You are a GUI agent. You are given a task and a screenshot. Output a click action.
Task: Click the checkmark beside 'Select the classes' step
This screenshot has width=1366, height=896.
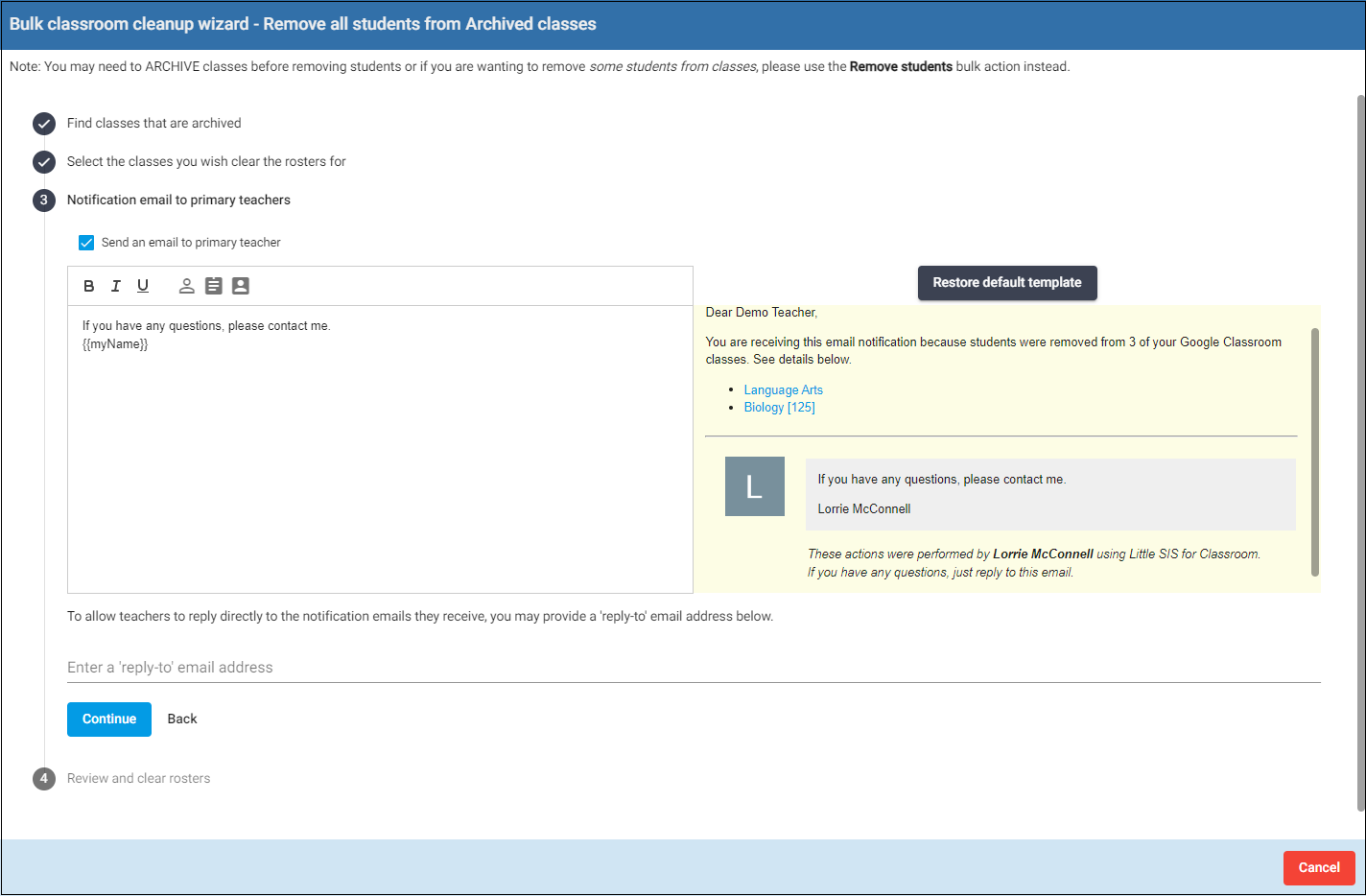[43, 162]
